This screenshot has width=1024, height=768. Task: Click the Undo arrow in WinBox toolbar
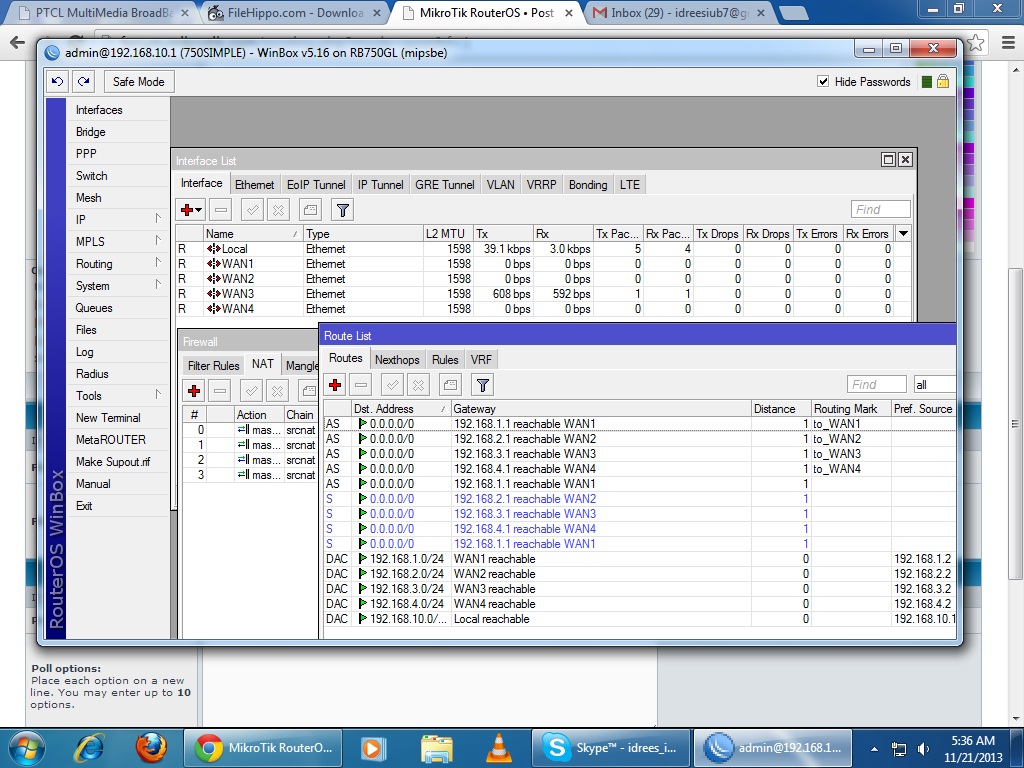coord(59,82)
